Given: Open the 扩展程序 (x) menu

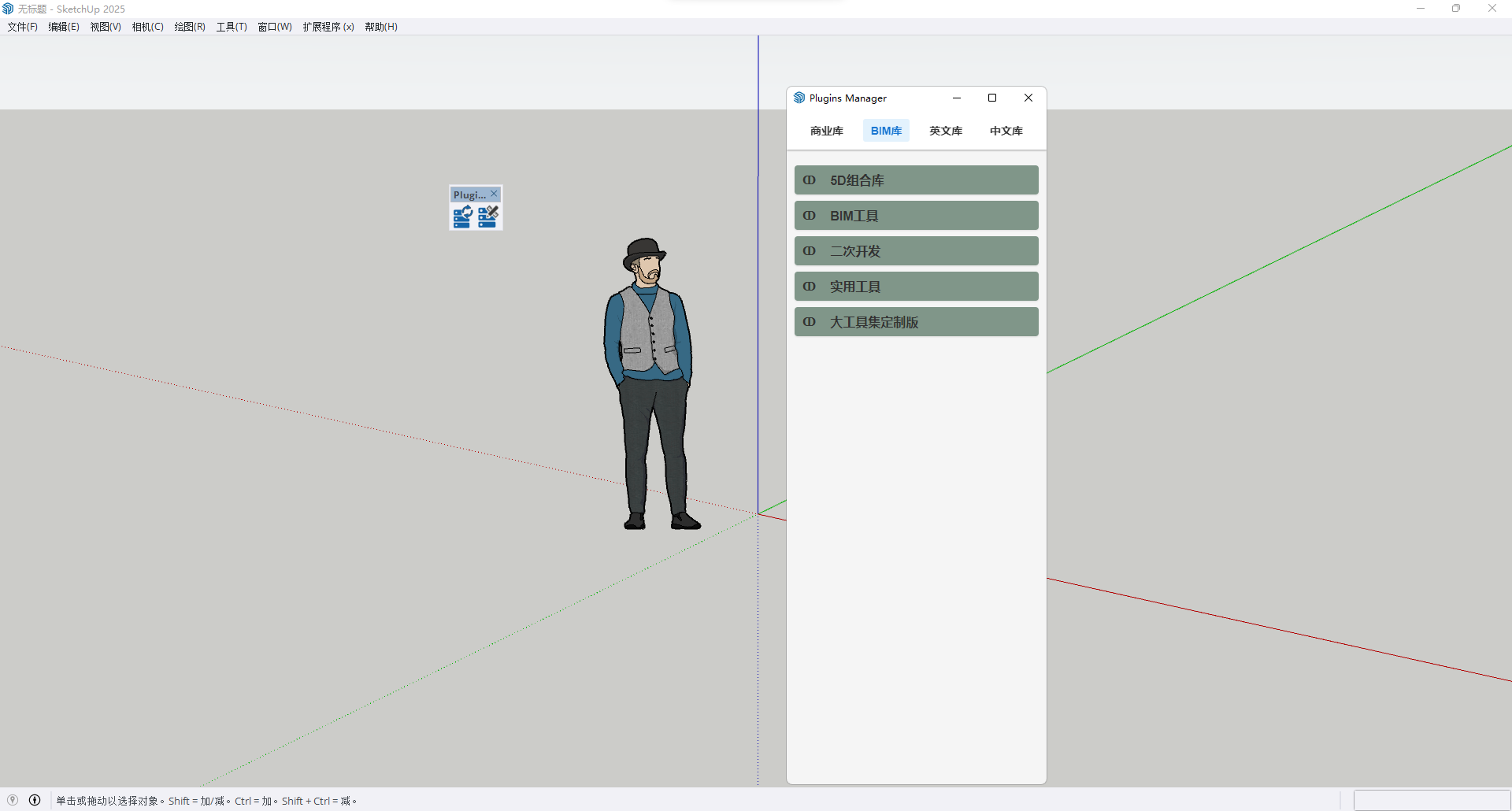Looking at the screenshot, I should (x=328, y=27).
